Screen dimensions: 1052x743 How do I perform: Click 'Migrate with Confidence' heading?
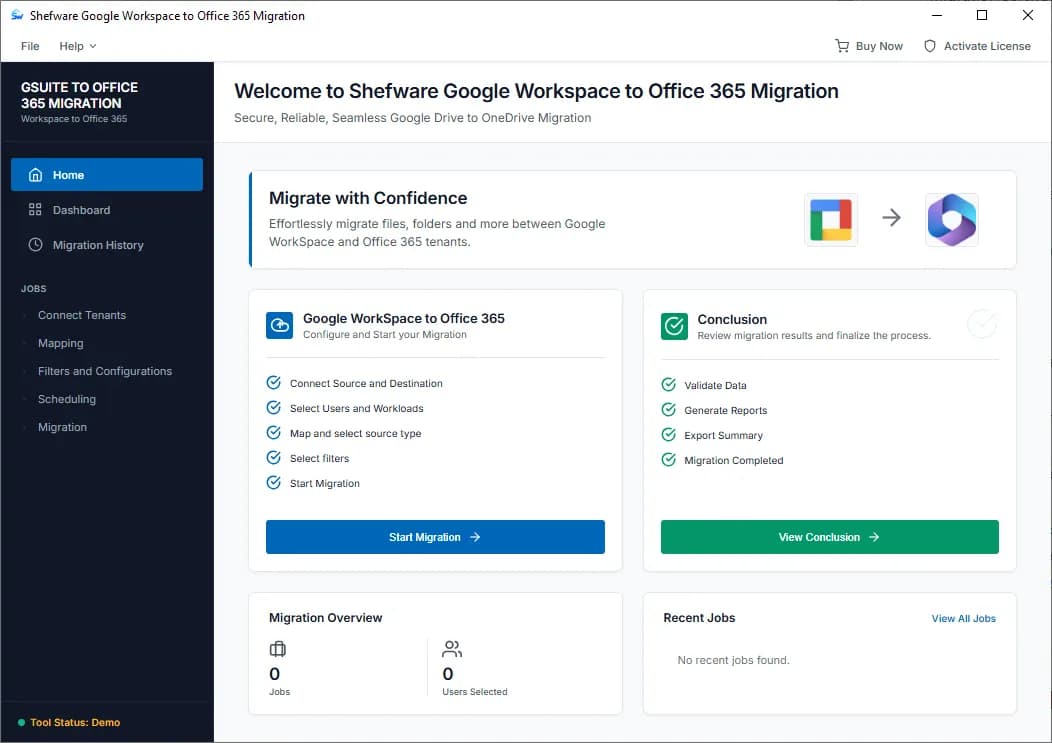pos(368,198)
